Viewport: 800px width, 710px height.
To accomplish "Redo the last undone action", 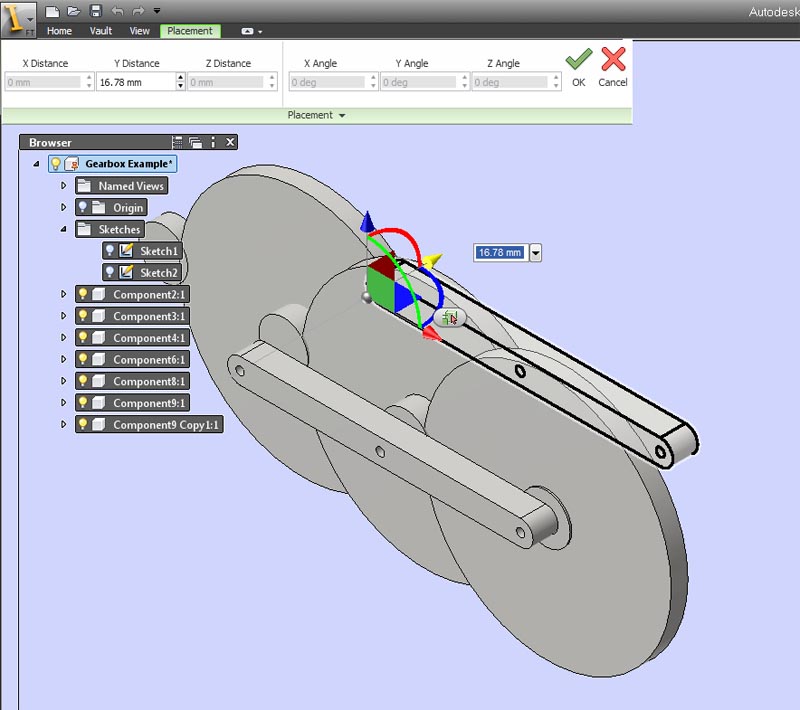I will (x=138, y=11).
